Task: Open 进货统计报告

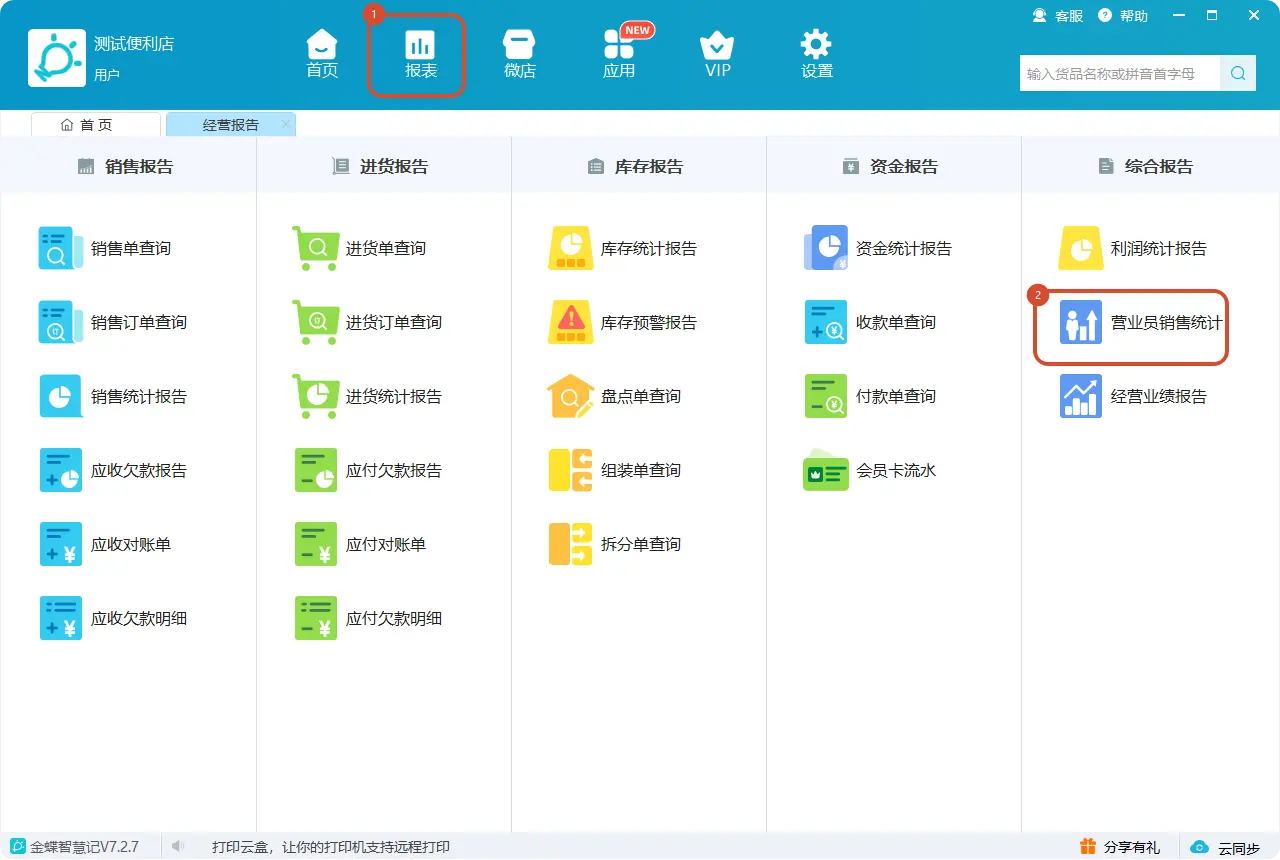Action: (367, 396)
